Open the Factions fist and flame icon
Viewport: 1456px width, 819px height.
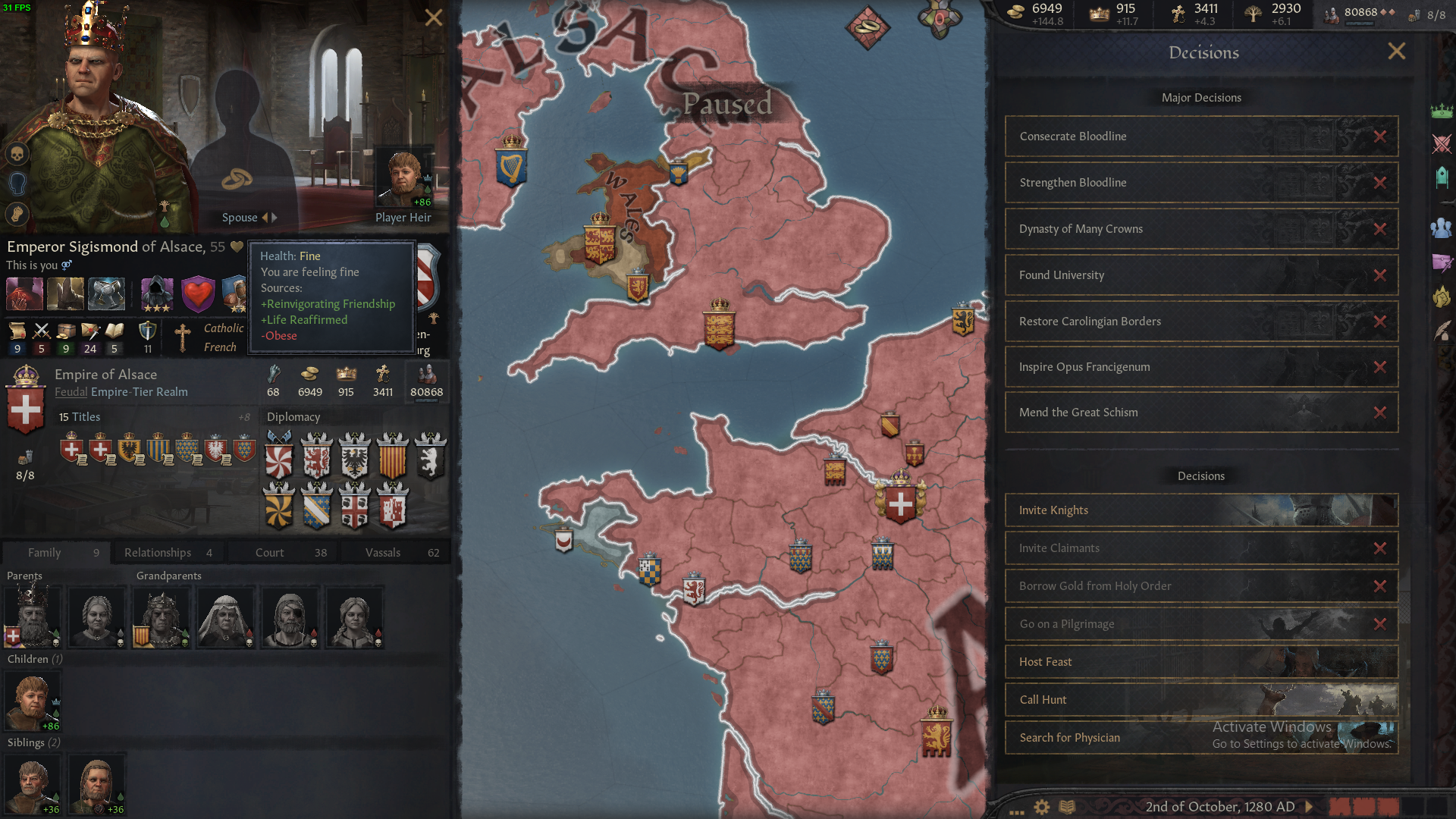point(1442,297)
